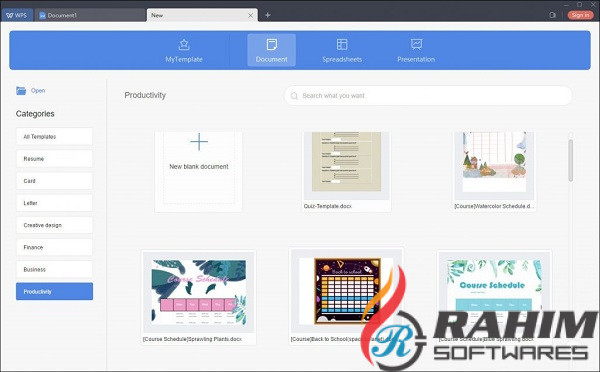Select the Letter category
The width and height of the screenshot is (600, 372).
click(54, 203)
